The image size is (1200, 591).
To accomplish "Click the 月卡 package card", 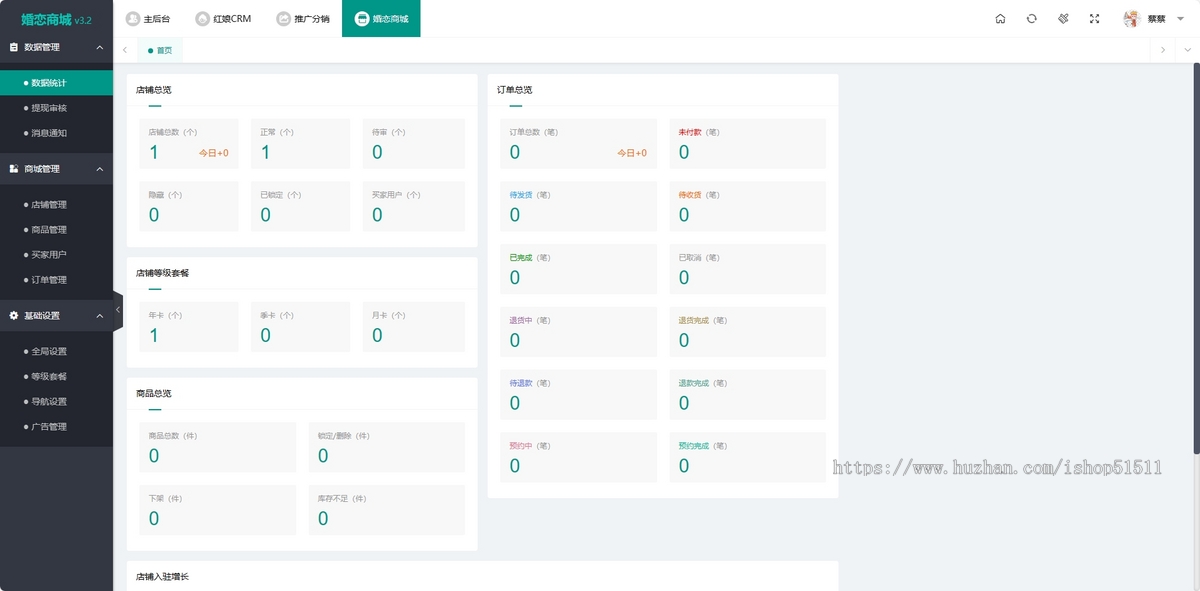I will pyautogui.click(x=414, y=327).
